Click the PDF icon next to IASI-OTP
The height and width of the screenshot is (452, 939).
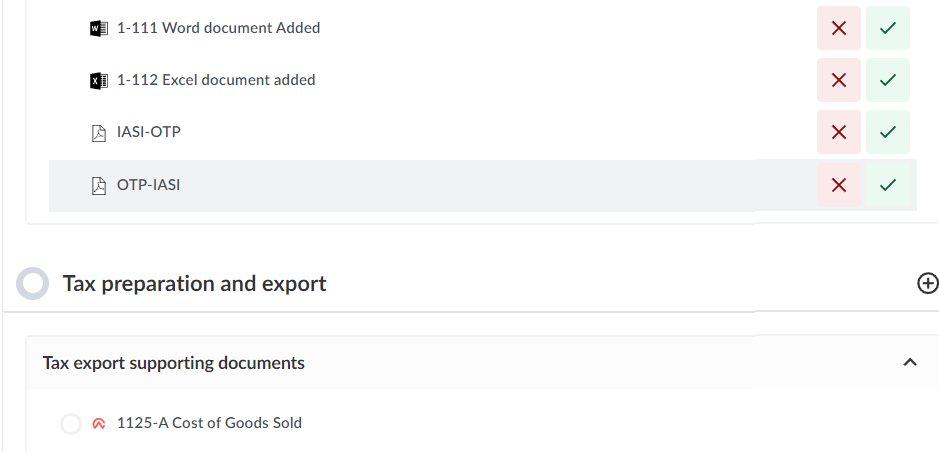(98, 132)
